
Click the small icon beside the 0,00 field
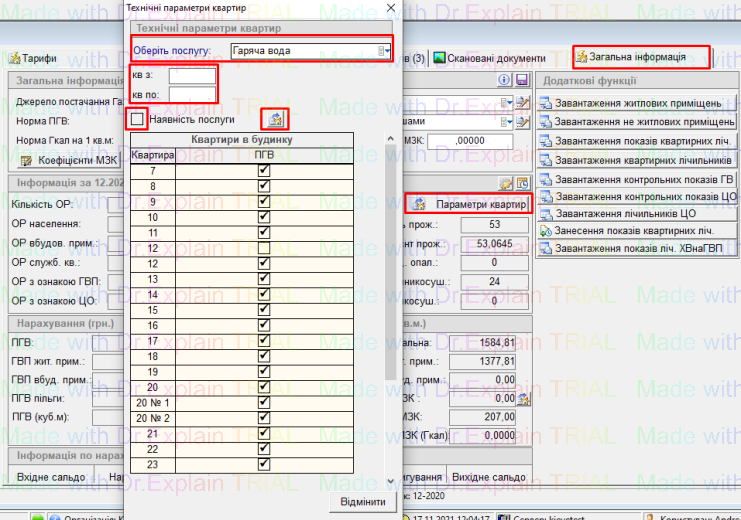[522, 399]
